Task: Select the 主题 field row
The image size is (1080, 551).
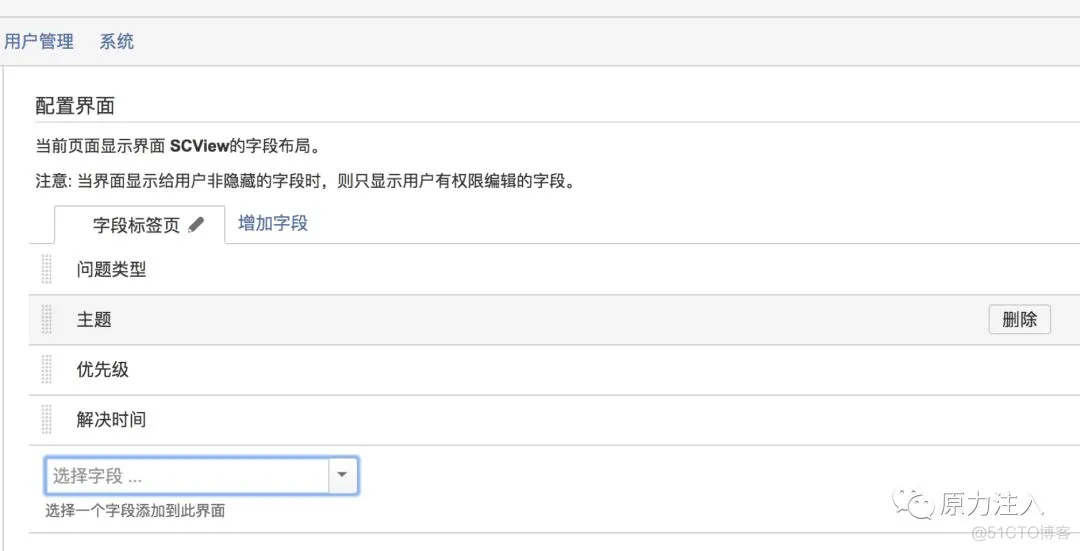Action: (x=554, y=320)
